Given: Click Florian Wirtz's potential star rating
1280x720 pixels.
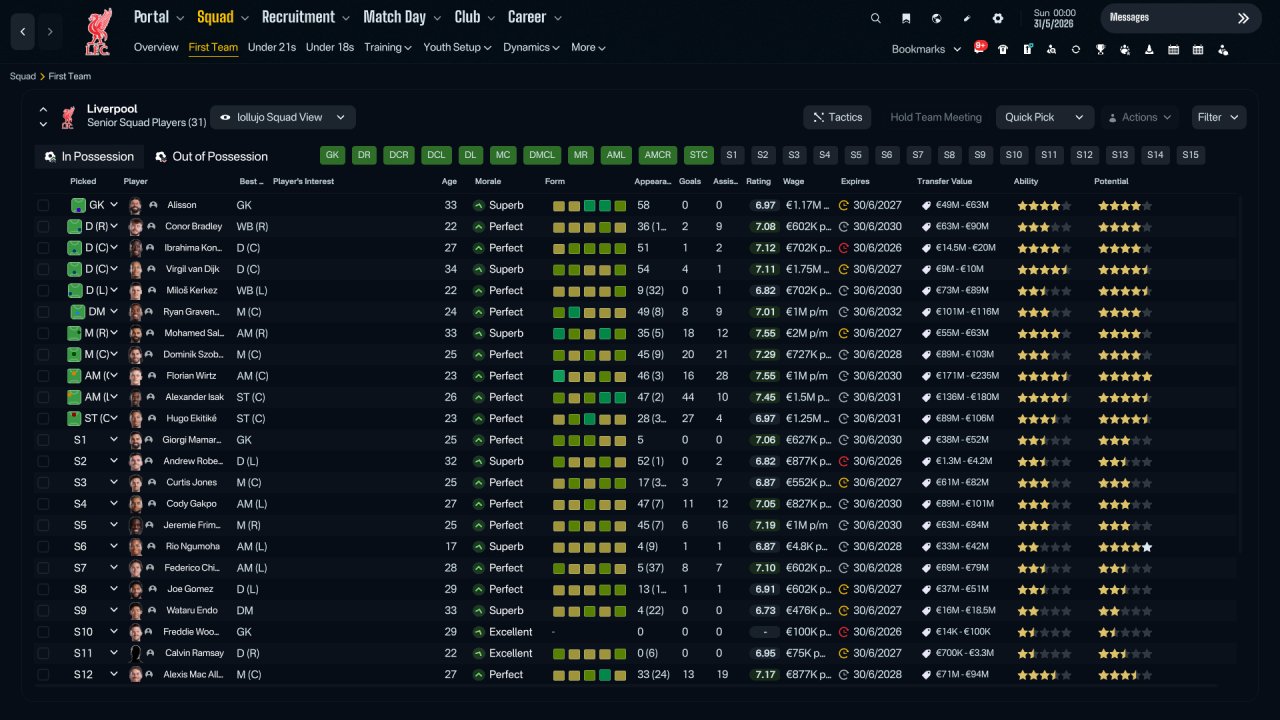Looking at the screenshot, I should point(1125,376).
